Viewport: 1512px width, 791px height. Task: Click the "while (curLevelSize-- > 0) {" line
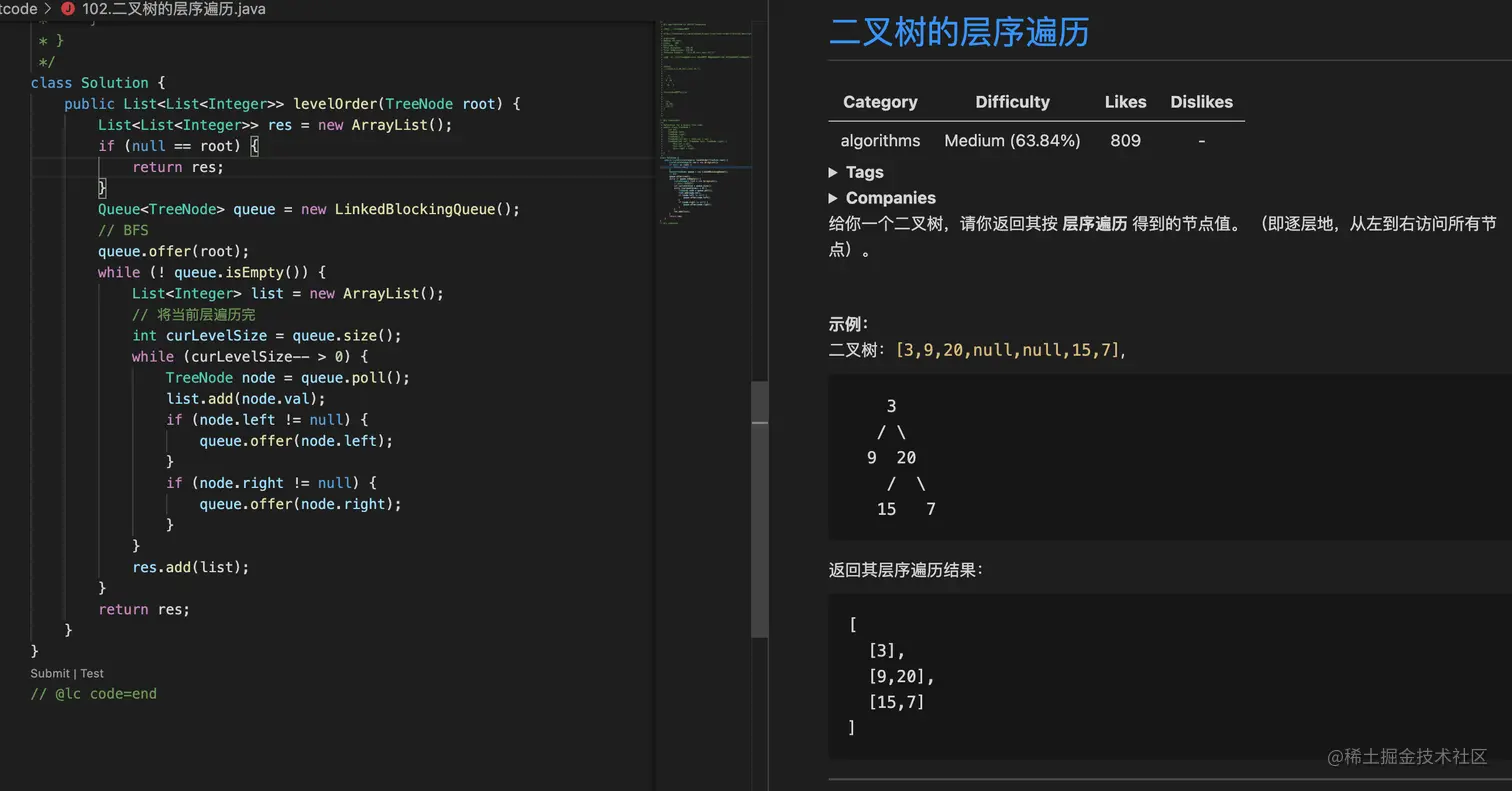click(x=250, y=356)
